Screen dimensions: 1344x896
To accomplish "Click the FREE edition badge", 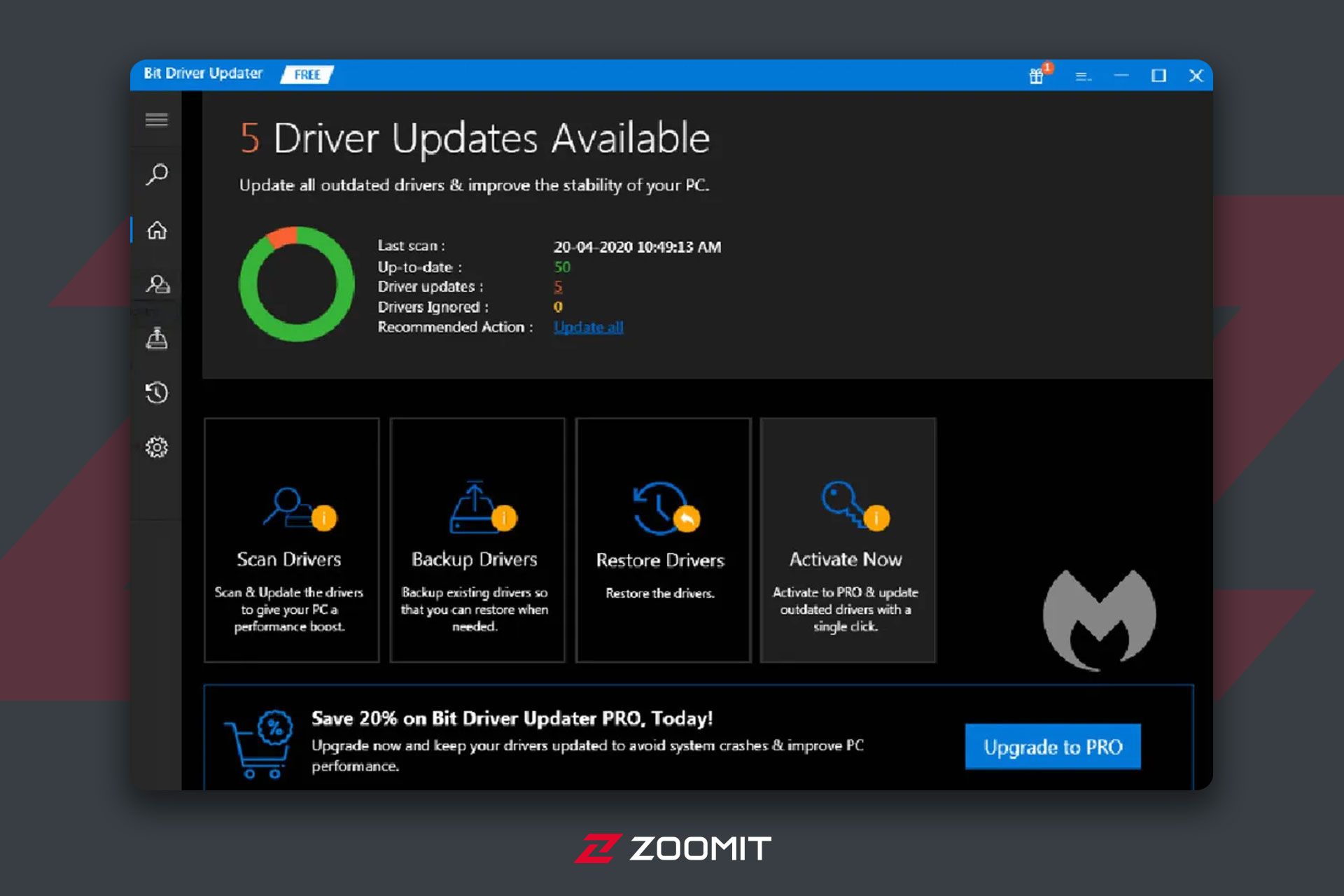I will (x=307, y=75).
